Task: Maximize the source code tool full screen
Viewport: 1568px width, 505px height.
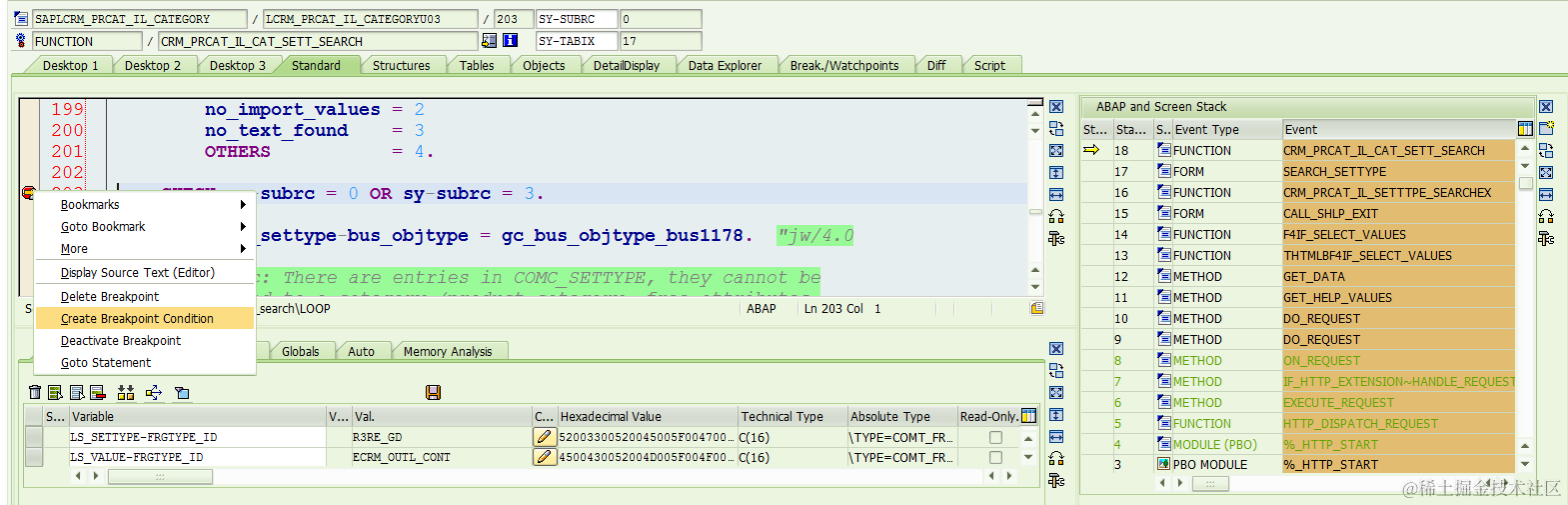Action: (1056, 151)
